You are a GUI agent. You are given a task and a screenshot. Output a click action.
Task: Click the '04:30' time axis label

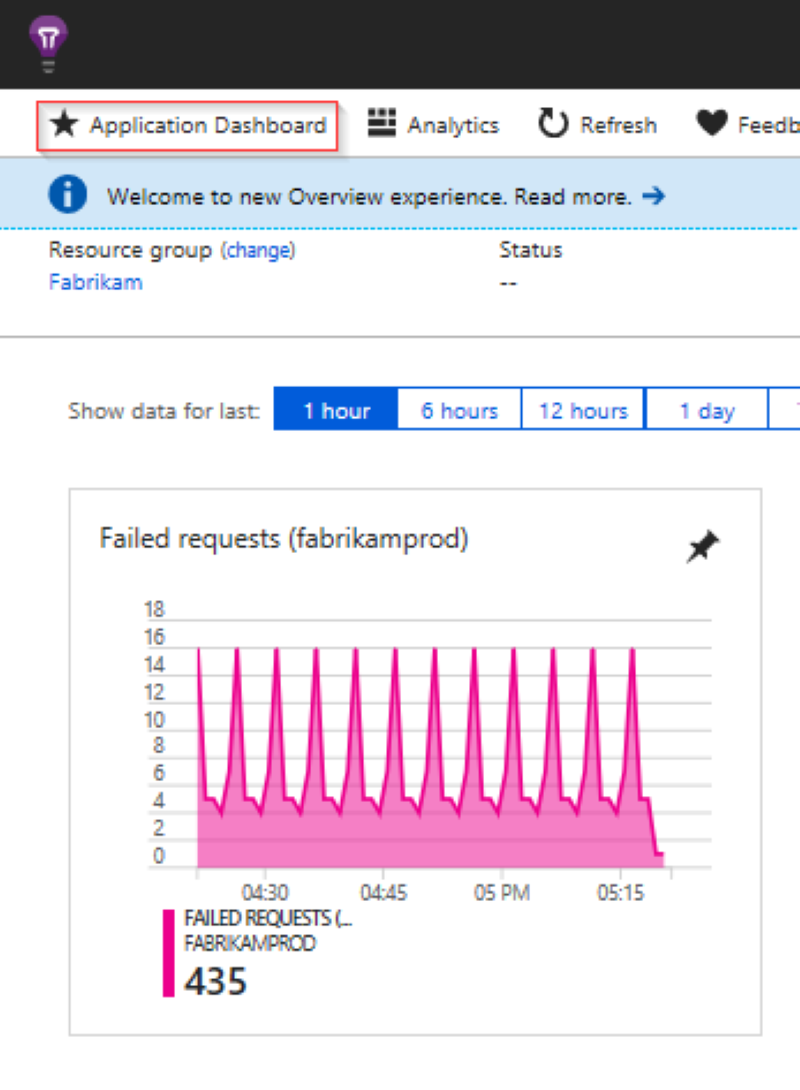(x=265, y=893)
